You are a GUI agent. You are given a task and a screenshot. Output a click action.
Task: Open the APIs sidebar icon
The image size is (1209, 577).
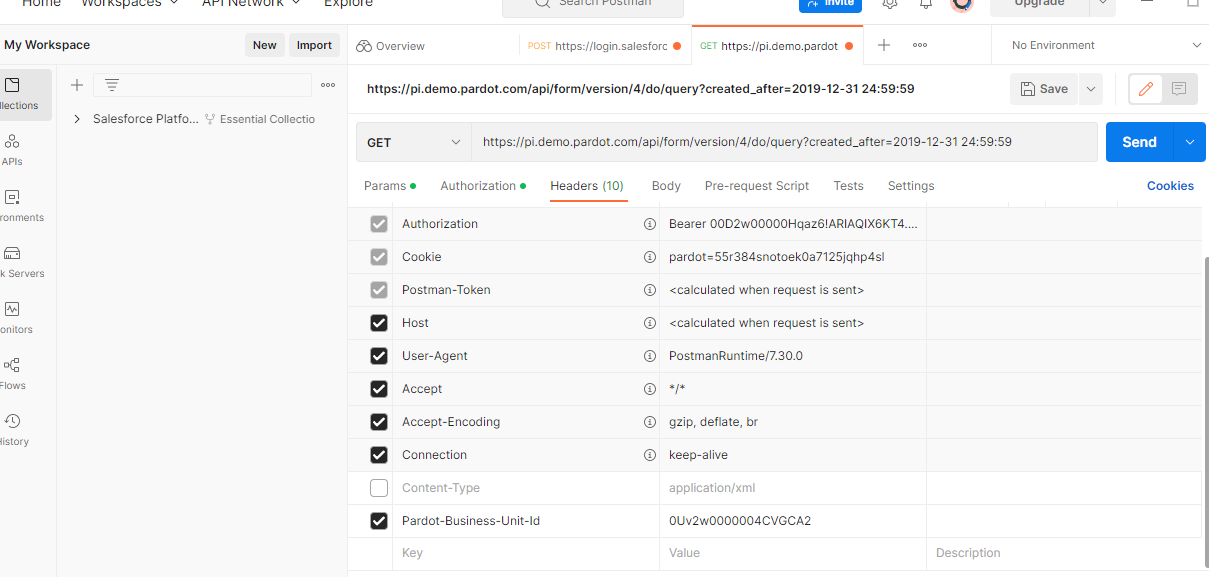tap(12, 149)
